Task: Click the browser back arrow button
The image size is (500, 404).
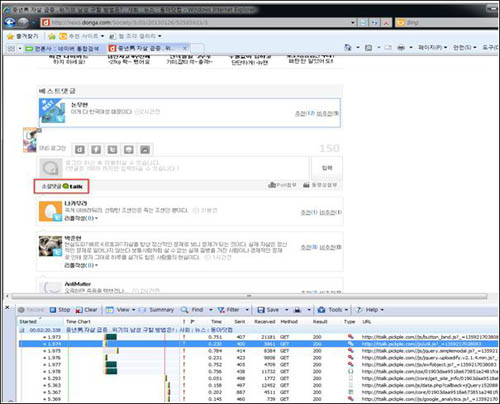Action: click(x=10, y=22)
